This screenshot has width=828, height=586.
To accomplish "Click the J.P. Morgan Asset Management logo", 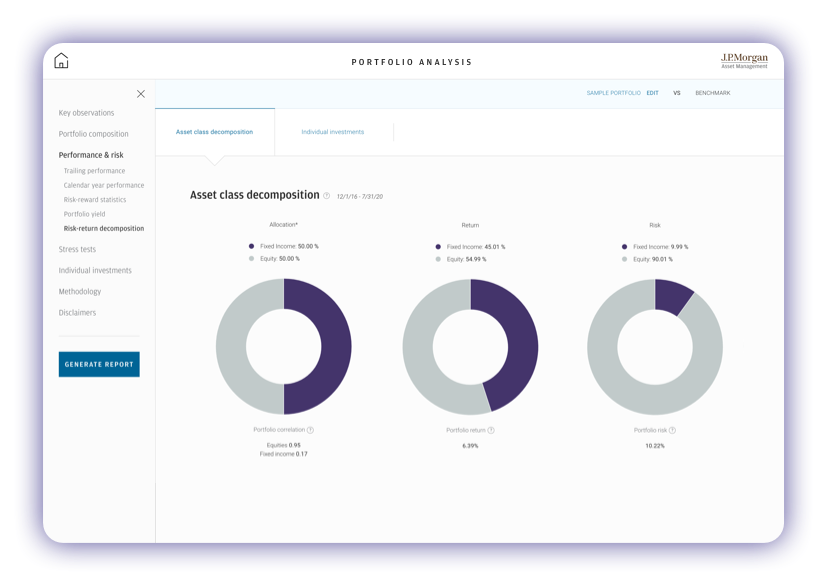I will tap(744, 61).
